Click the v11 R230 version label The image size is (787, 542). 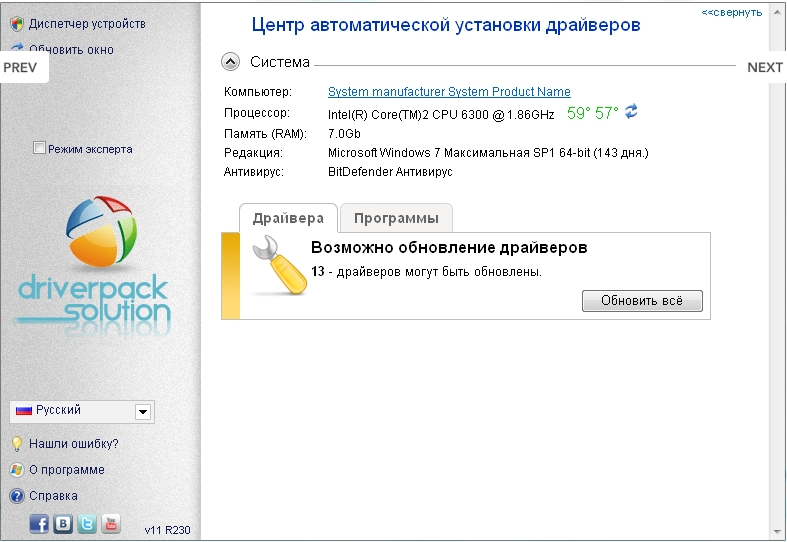tap(167, 530)
